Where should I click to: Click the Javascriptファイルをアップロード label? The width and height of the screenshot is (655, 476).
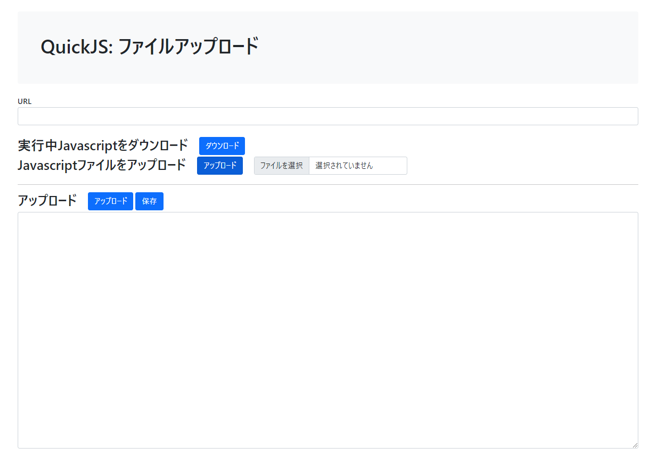(102, 165)
